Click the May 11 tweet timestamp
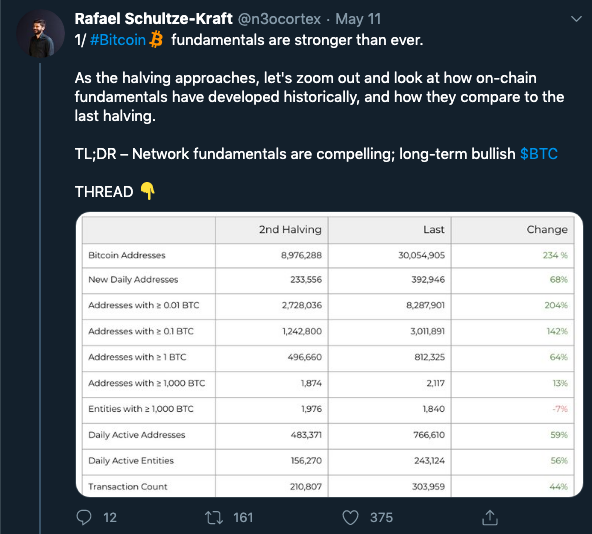The width and height of the screenshot is (592, 534). [x=358, y=19]
